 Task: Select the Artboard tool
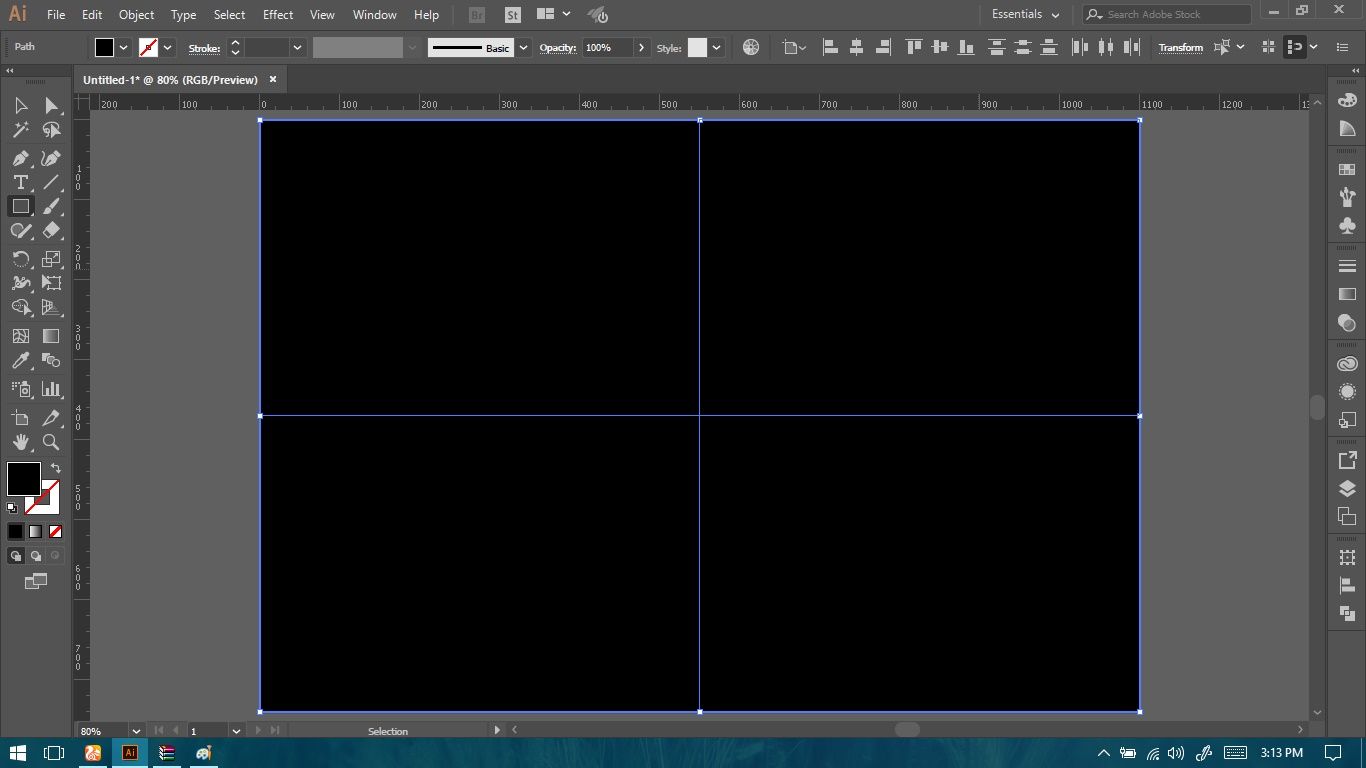tap(20, 418)
